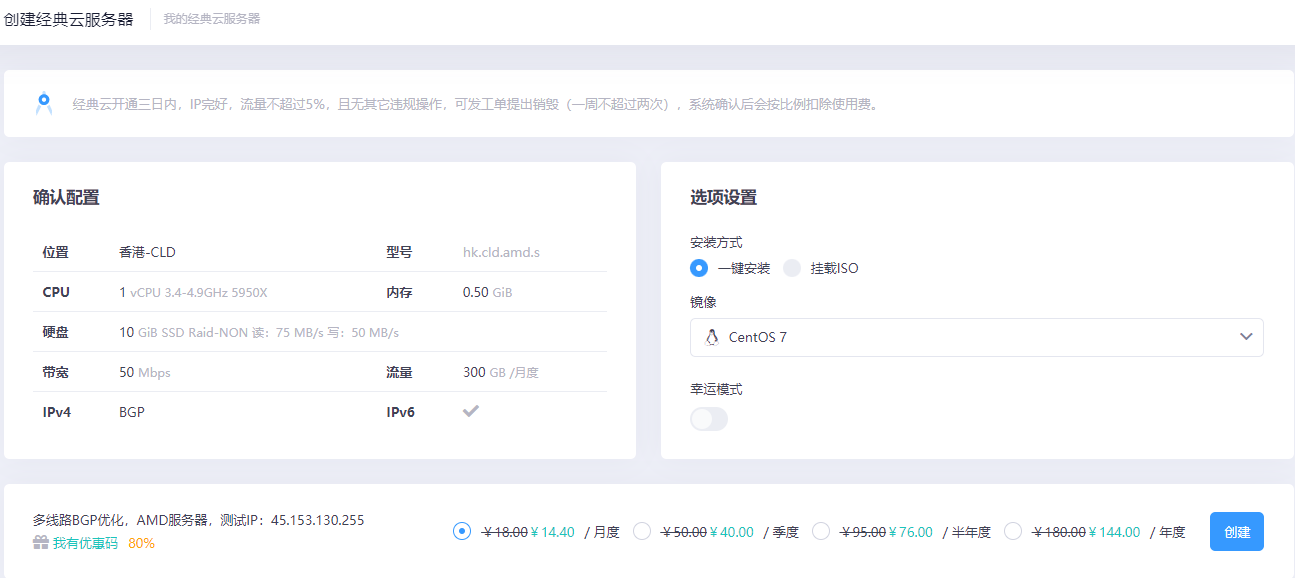Choose monthly billing ¥14.40 option

(x=462, y=531)
